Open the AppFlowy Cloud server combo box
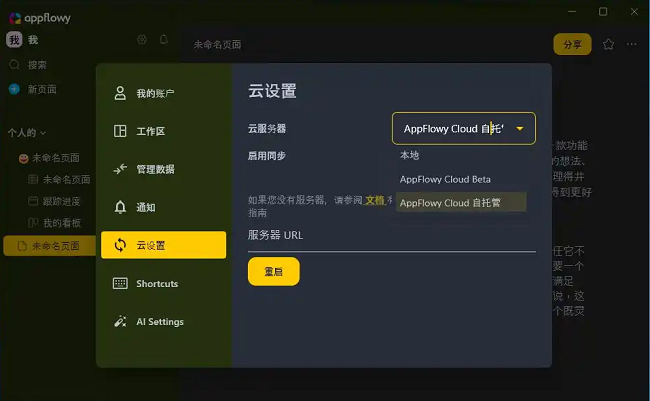650x401 pixels. [x=463, y=129]
